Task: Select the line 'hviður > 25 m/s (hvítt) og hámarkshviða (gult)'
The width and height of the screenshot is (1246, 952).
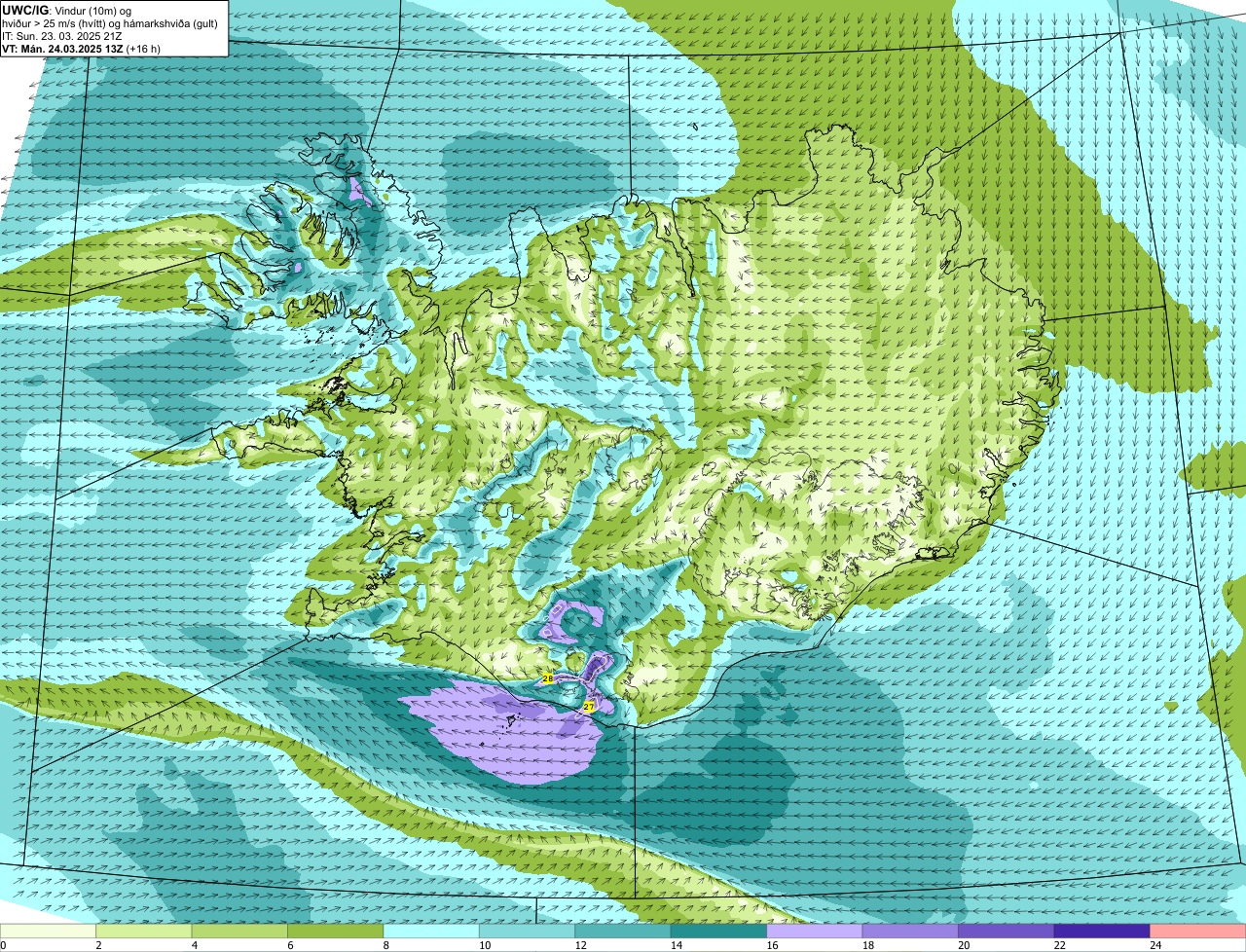Action: click(110, 22)
